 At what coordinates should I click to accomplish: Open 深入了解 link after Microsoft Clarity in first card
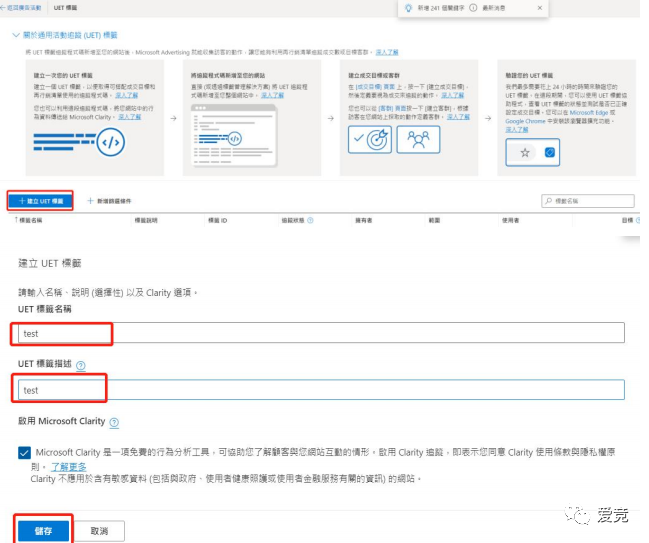click(130, 117)
